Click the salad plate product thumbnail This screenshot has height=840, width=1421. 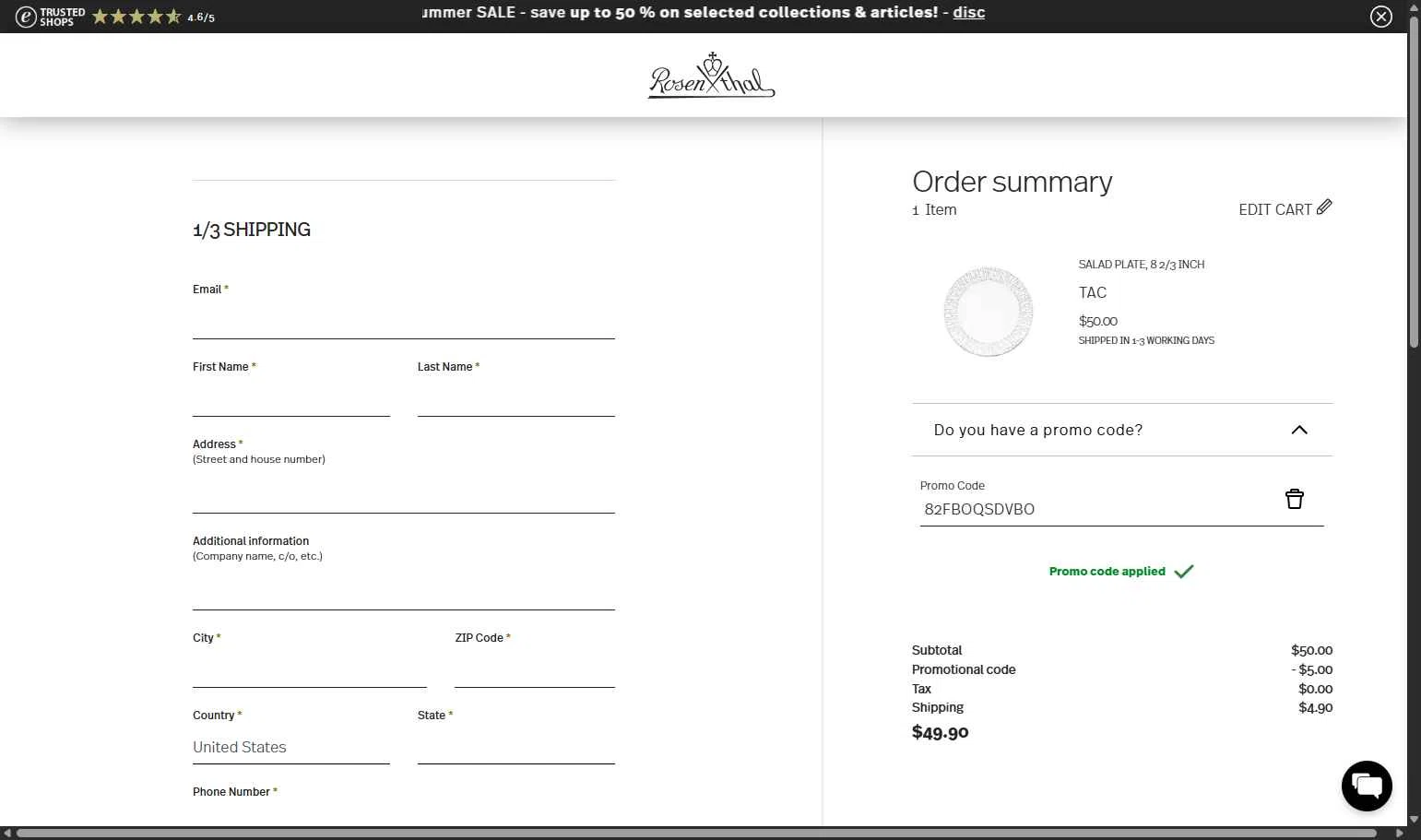pos(988,312)
